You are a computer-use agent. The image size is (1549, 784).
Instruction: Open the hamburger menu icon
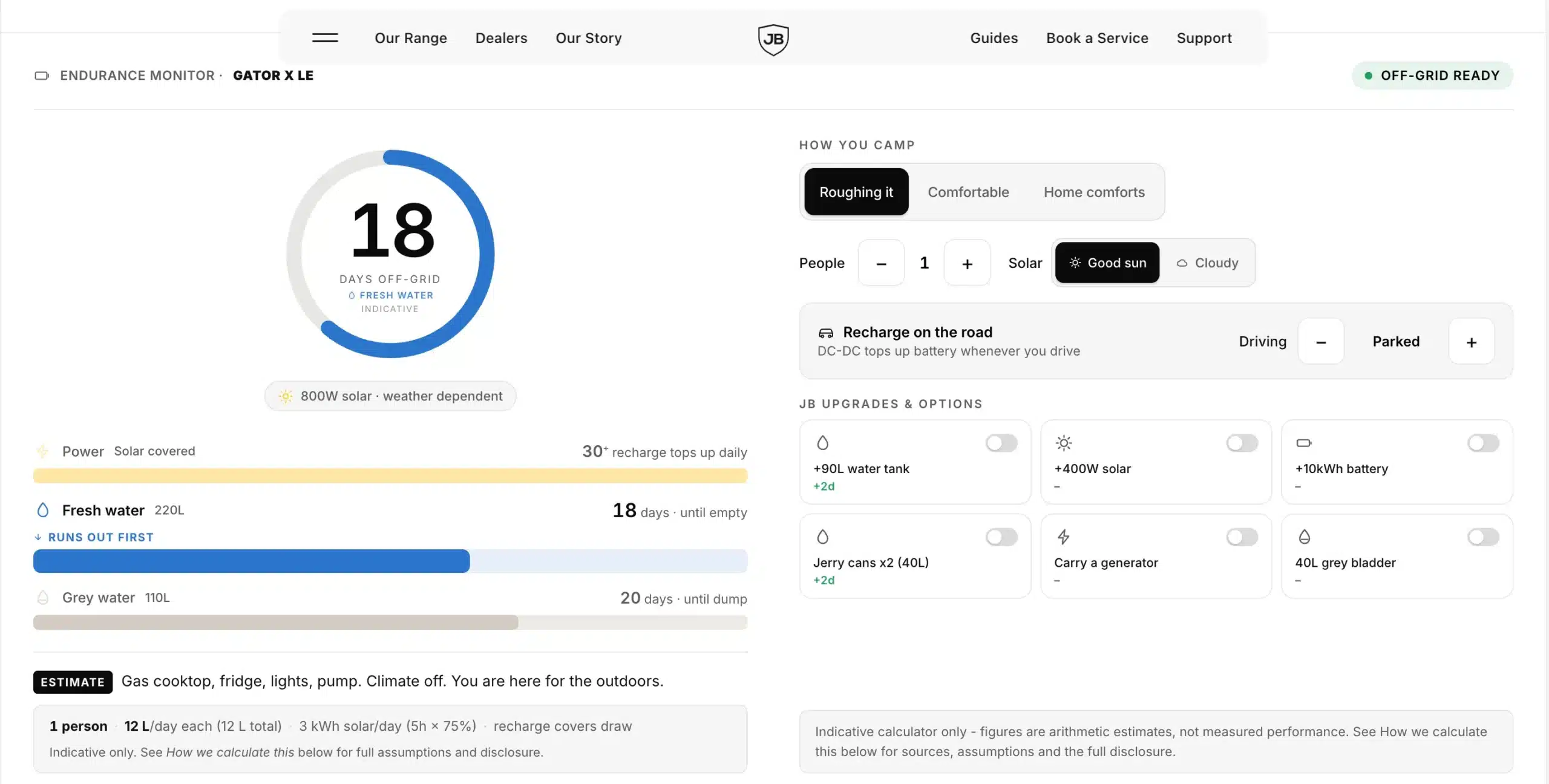(325, 38)
